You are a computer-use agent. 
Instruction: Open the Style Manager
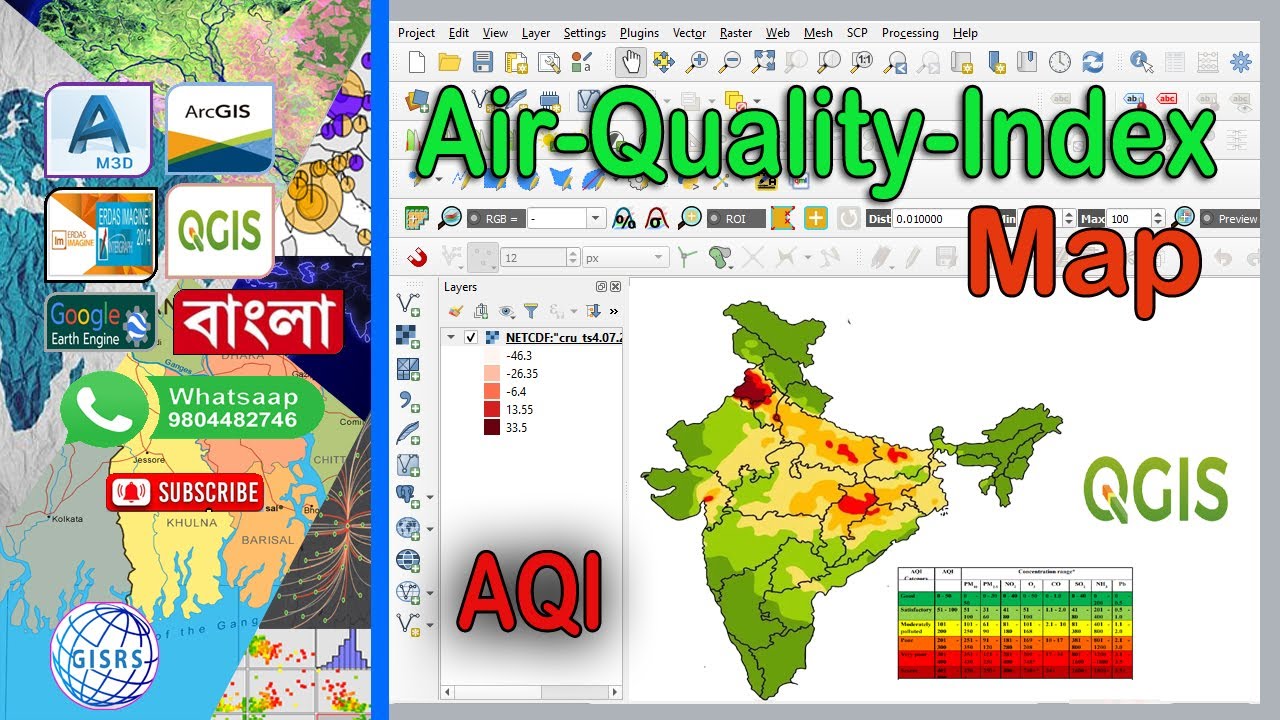[x=581, y=62]
